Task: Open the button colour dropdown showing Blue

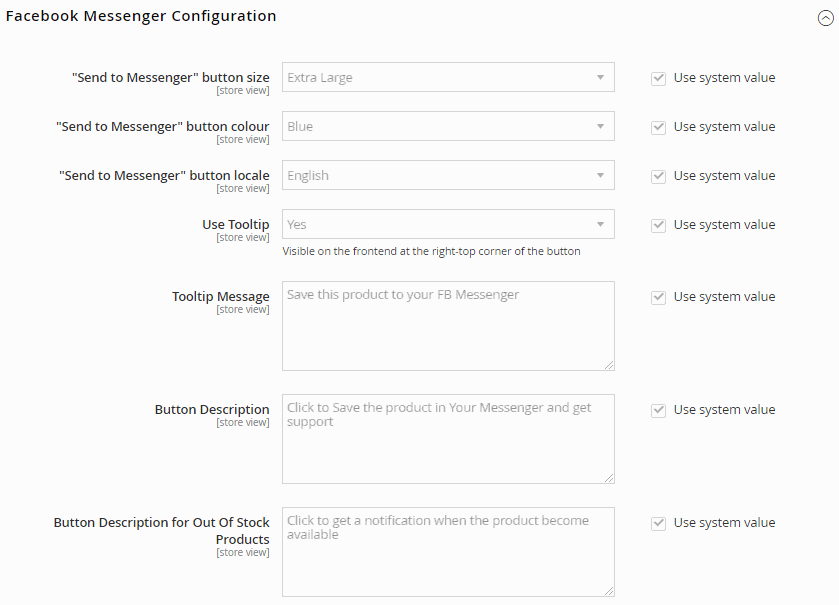Action: tap(448, 126)
